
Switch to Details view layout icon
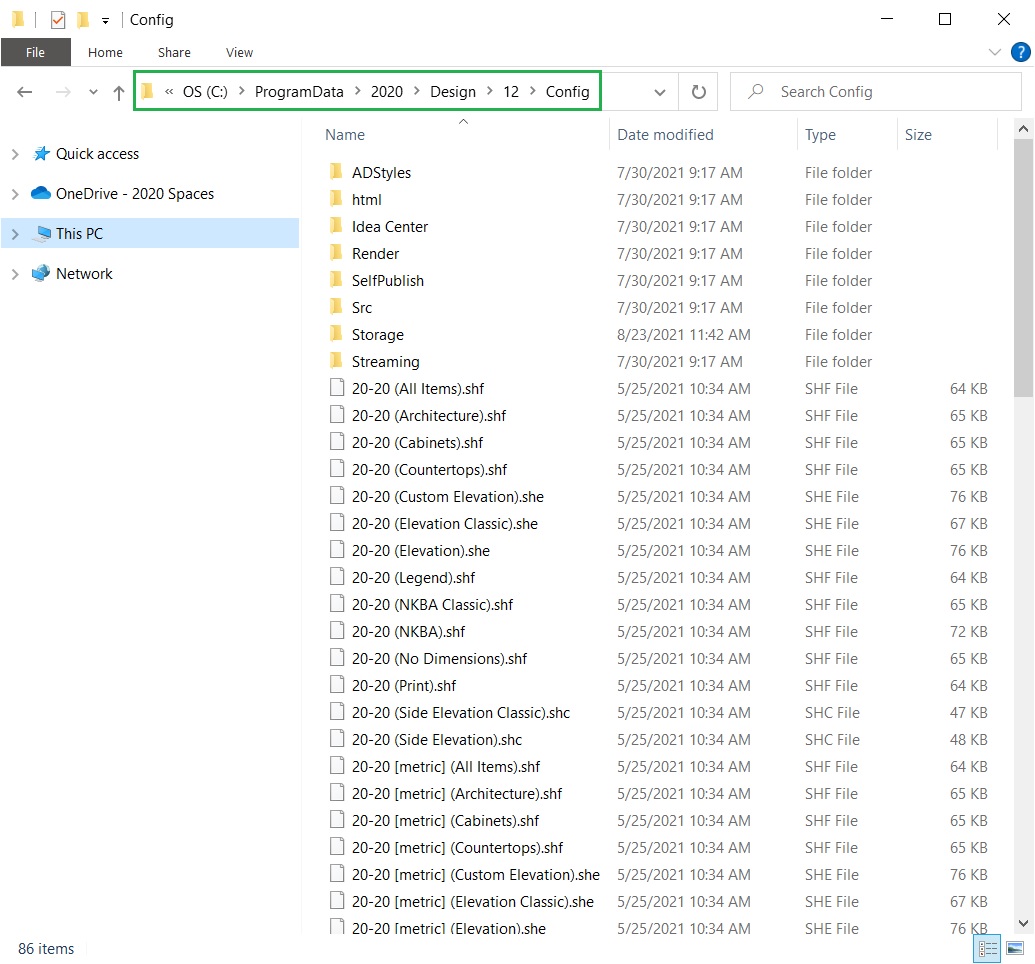click(987, 949)
